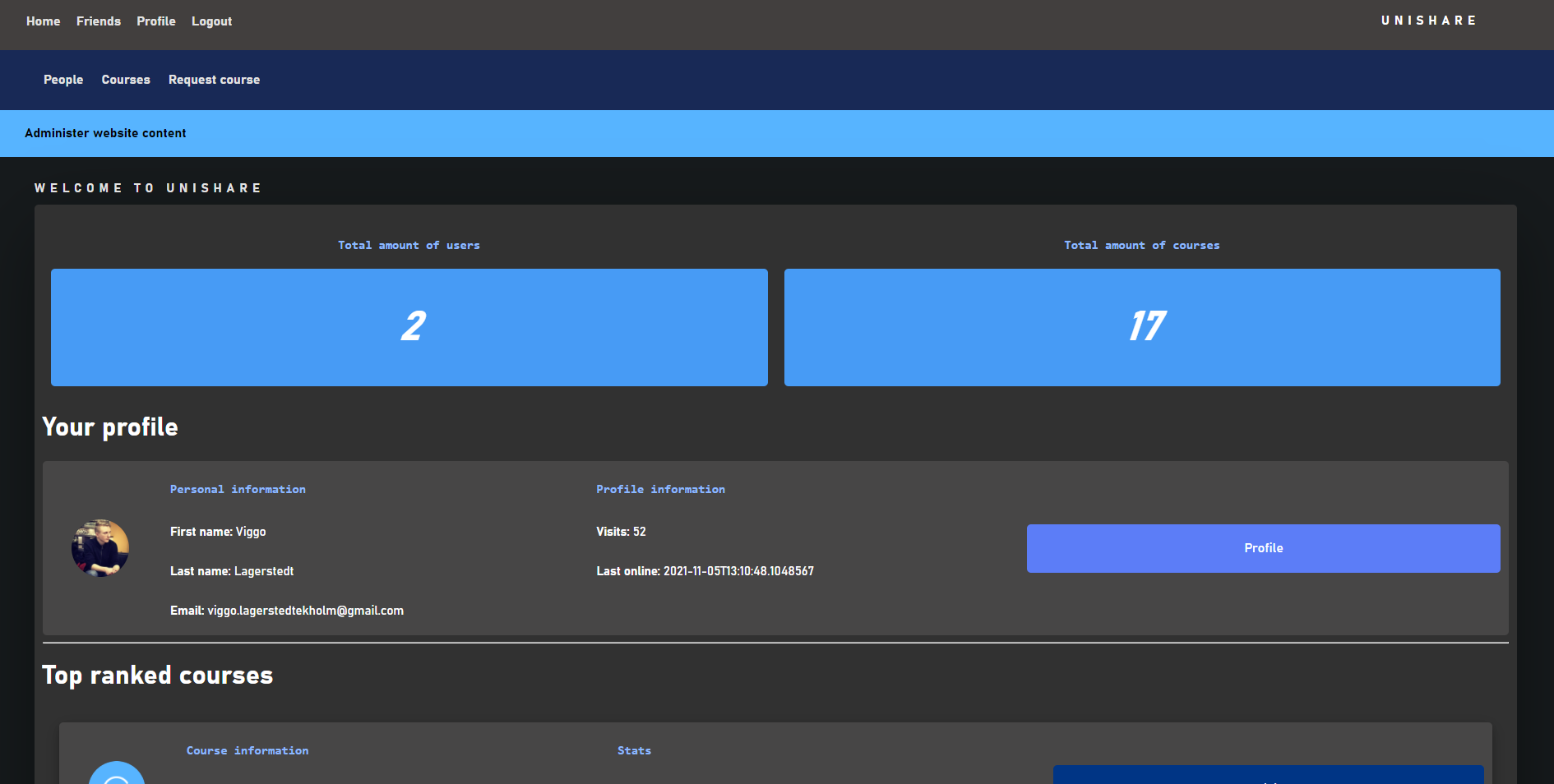Click the Your profile section heading
Viewport: 1554px width, 784px height.
click(x=109, y=427)
